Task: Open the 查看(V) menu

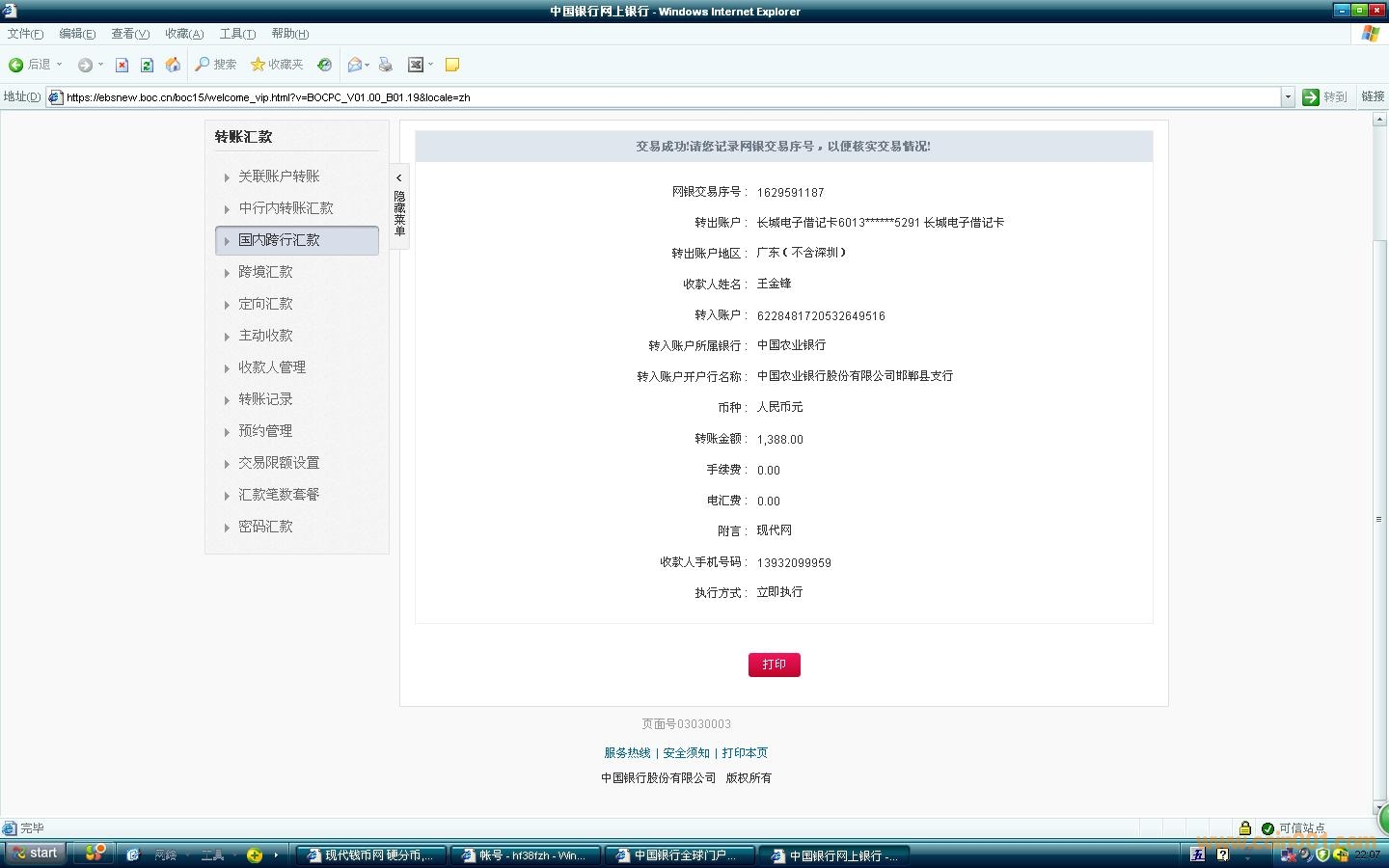Action: click(129, 34)
